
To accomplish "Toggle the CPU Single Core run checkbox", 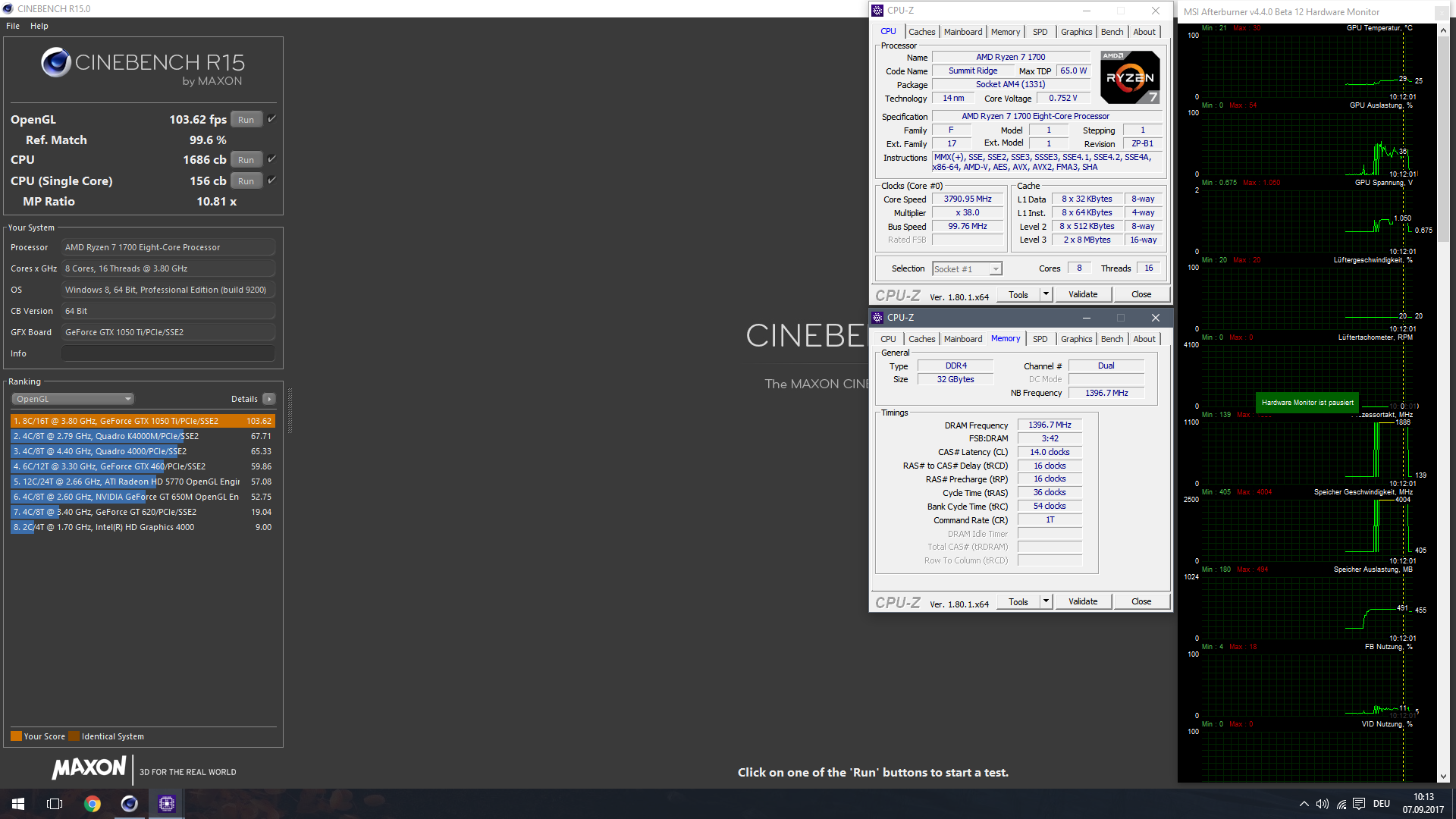I will pyautogui.click(x=272, y=180).
